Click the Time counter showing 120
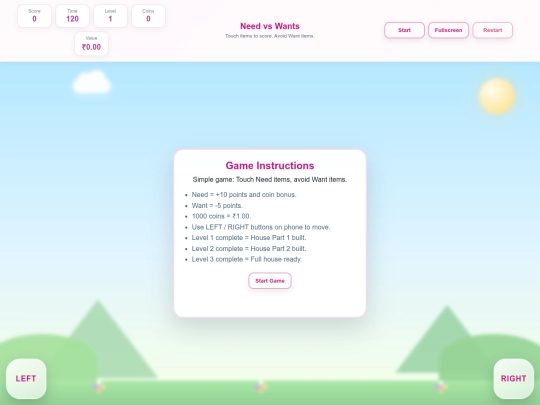The width and height of the screenshot is (540, 405). click(72, 16)
